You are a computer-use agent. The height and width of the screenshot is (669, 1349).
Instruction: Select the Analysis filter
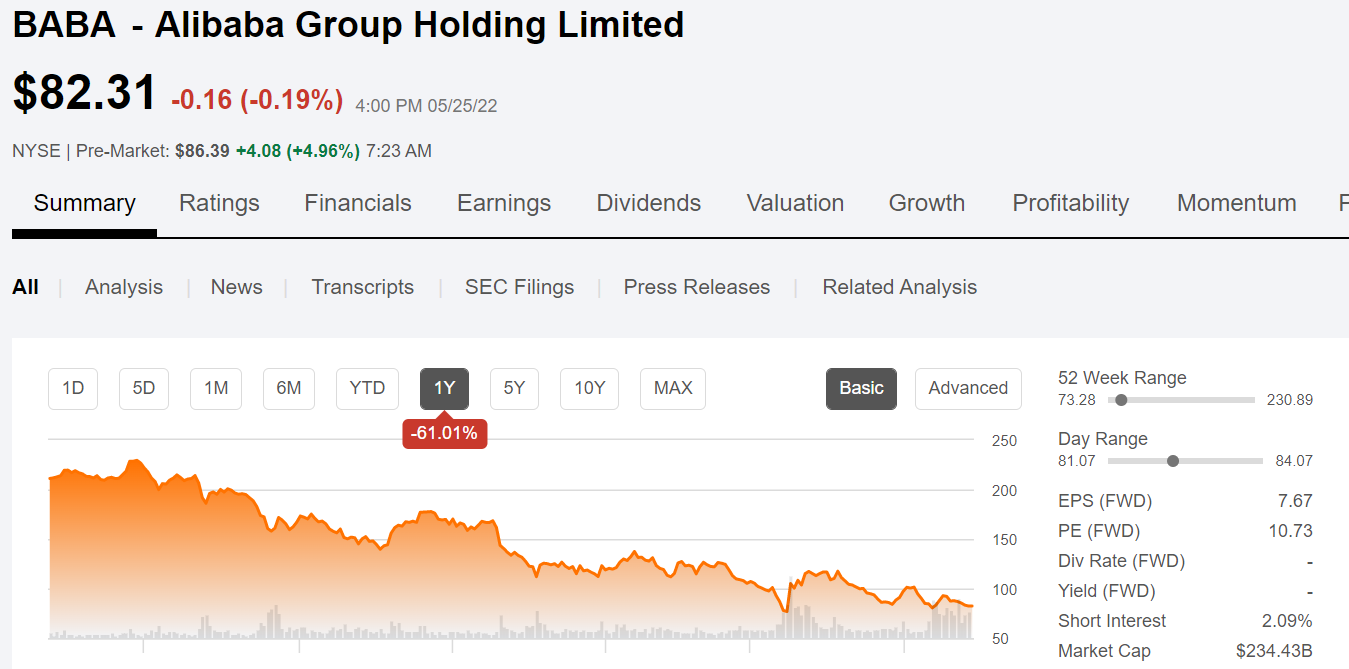(x=123, y=287)
